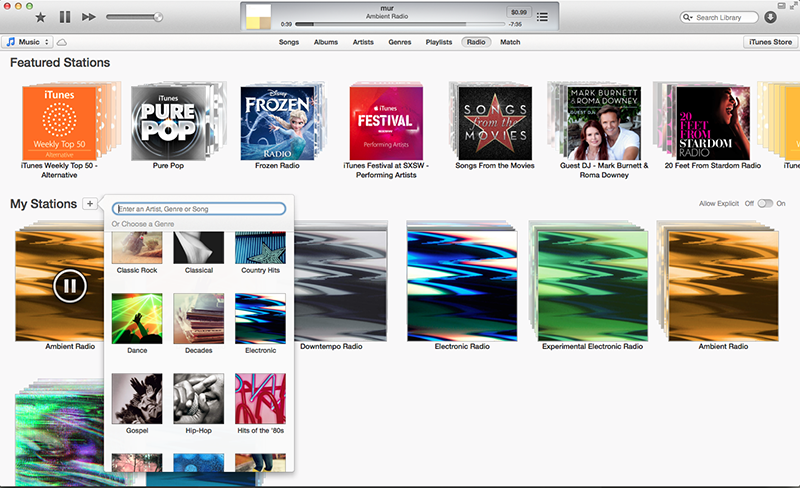Click the full screen arrows icon
The width and height of the screenshot is (800, 488).
coord(794,4)
